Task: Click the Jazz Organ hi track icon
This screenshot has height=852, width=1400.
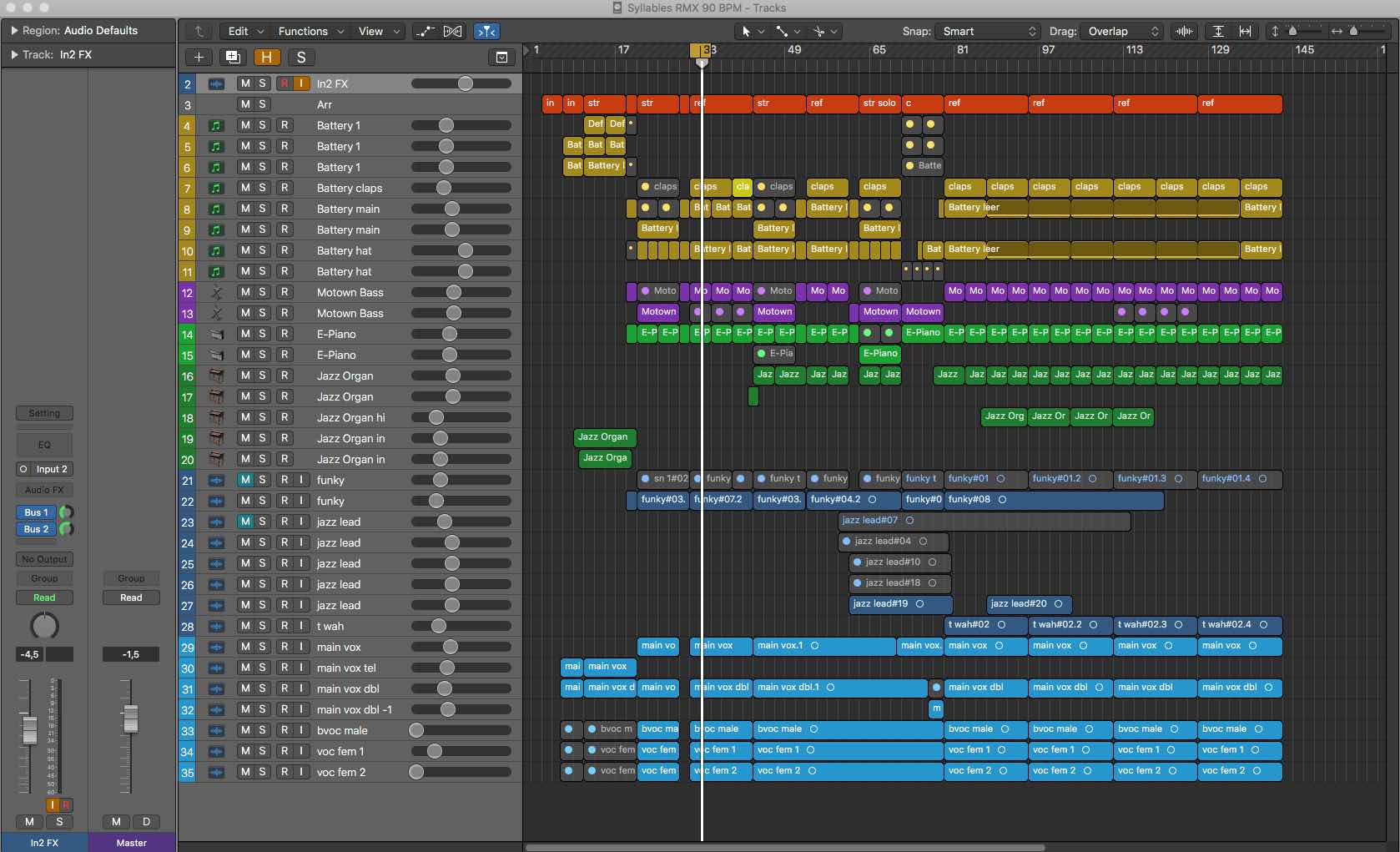Action: click(x=216, y=417)
